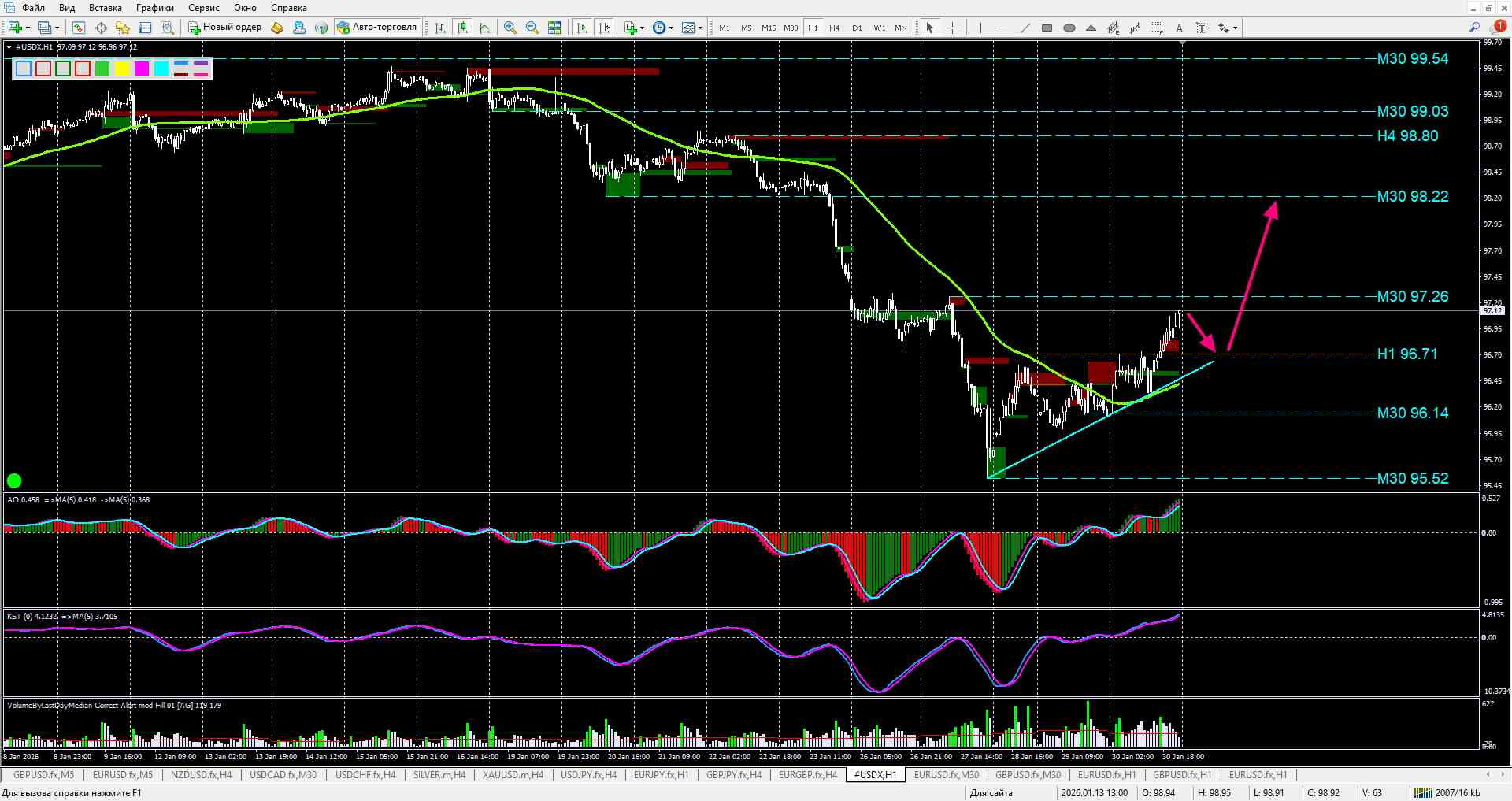The height and width of the screenshot is (801, 1512).
Task: Expand the profiles dropdown arrow
Action: point(57,28)
